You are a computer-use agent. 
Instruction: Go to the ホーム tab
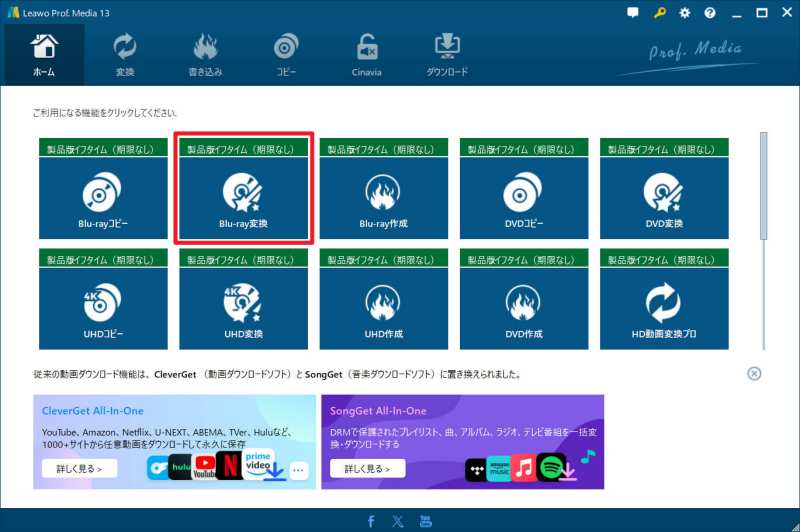coord(44,55)
